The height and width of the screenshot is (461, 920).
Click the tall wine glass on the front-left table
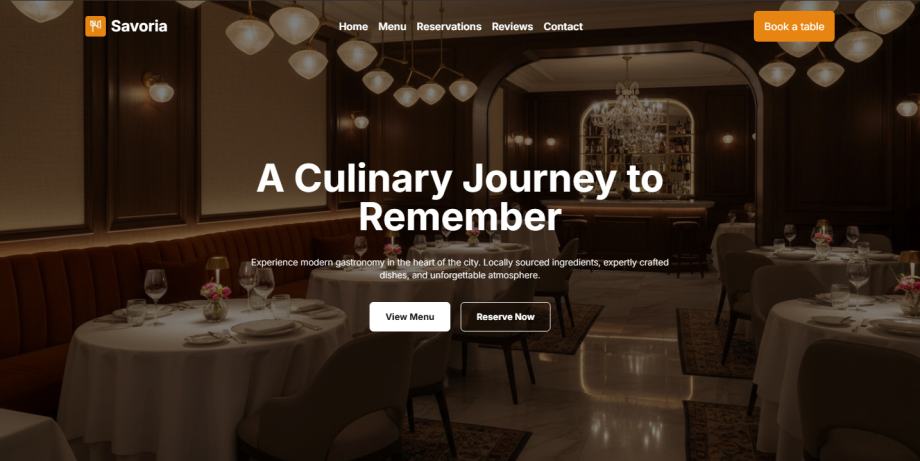click(x=155, y=293)
